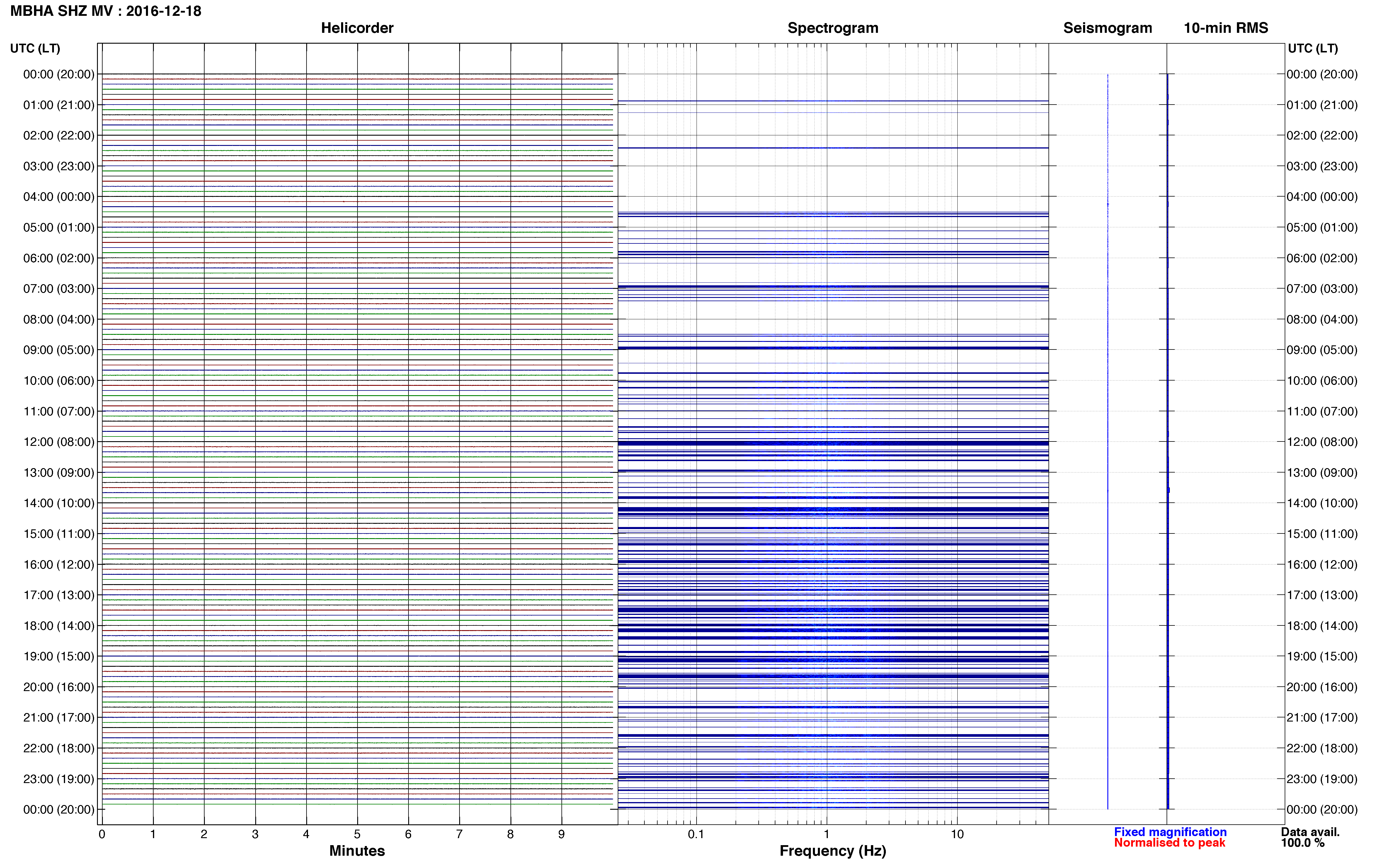Click left axis label 21:00 (17:00)
Viewport: 1389px width, 868px height.
[x=59, y=718]
